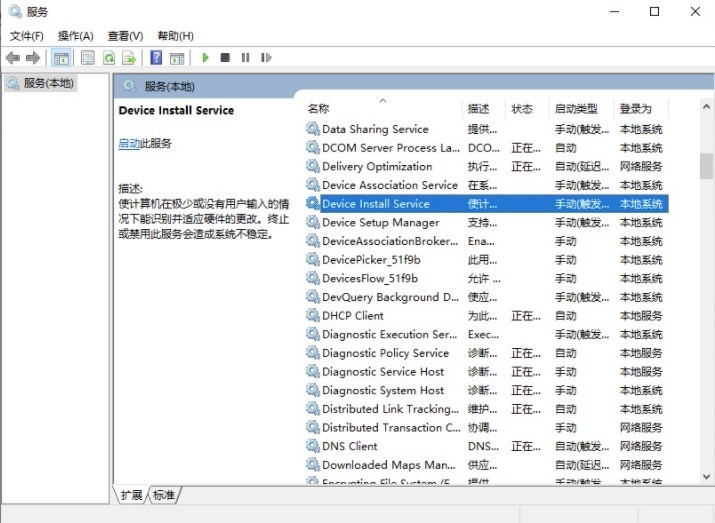The image size is (715, 523).
Task: Click the Back arrow in the toolbar
Action: point(13,58)
